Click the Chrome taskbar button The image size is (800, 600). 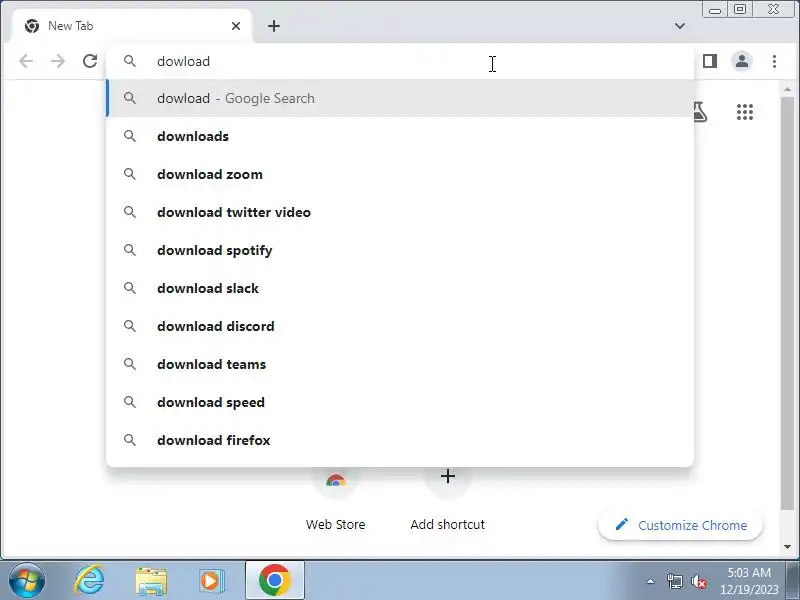coord(274,580)
